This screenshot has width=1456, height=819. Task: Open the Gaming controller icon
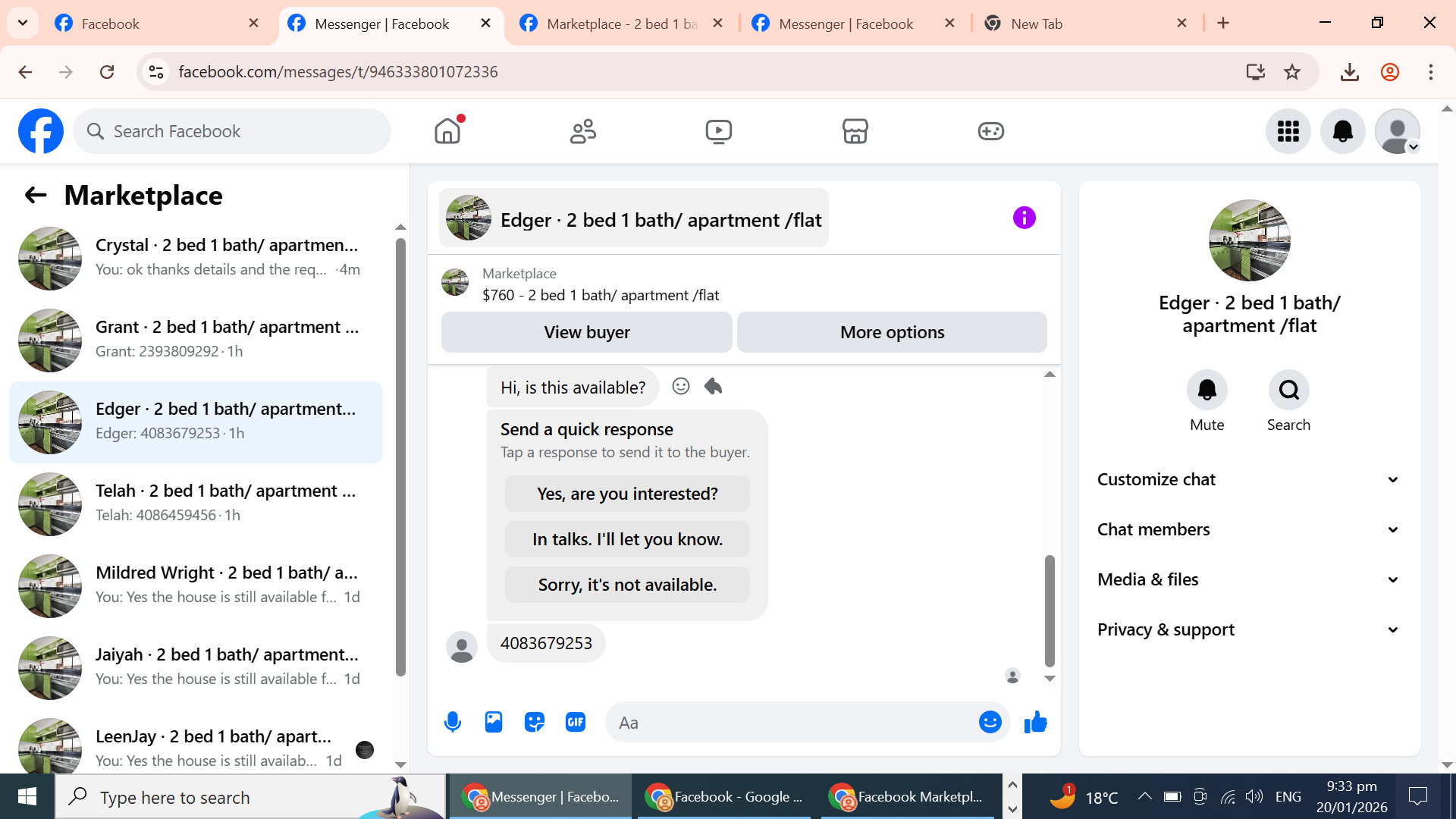pos(990,131)
